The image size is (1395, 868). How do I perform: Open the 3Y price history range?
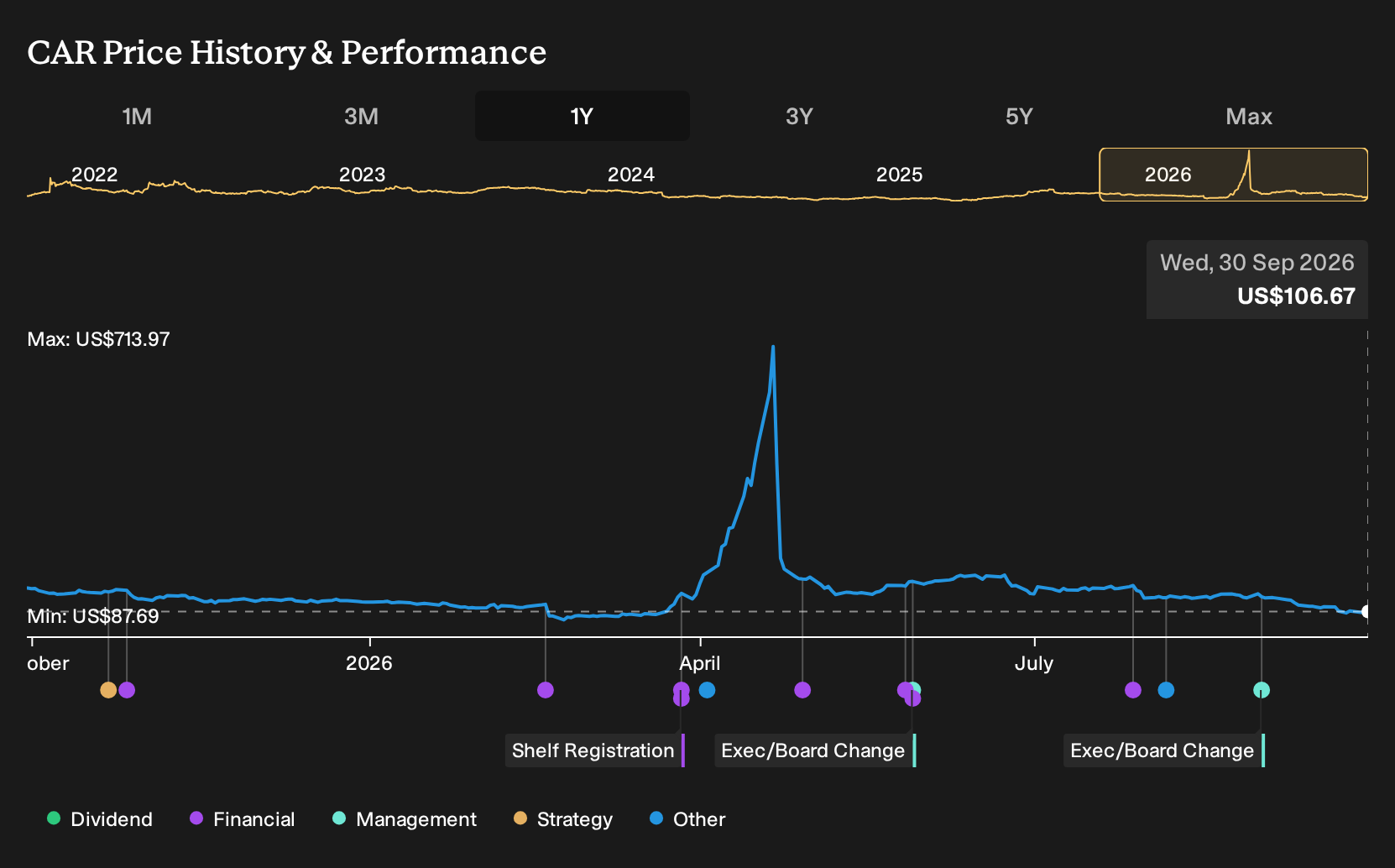point(799,116)
